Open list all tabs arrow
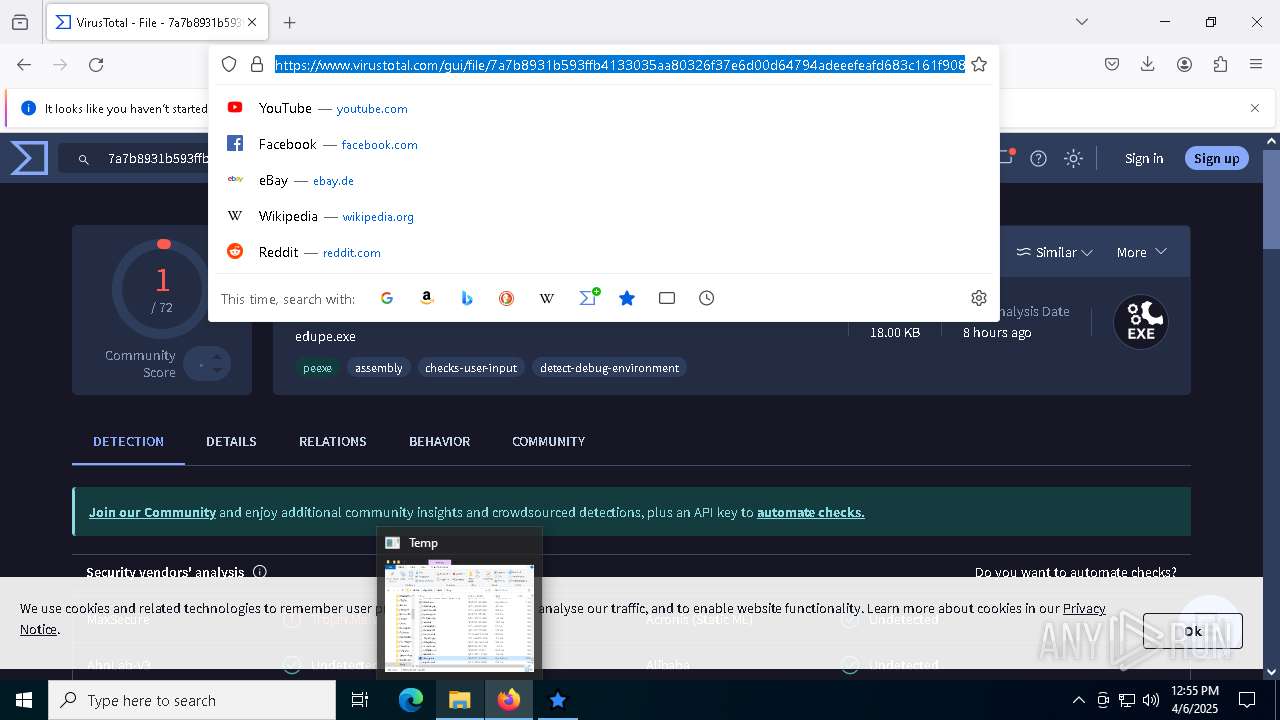The width and height of the screenshot is (1280, 720). [1082, 22]
